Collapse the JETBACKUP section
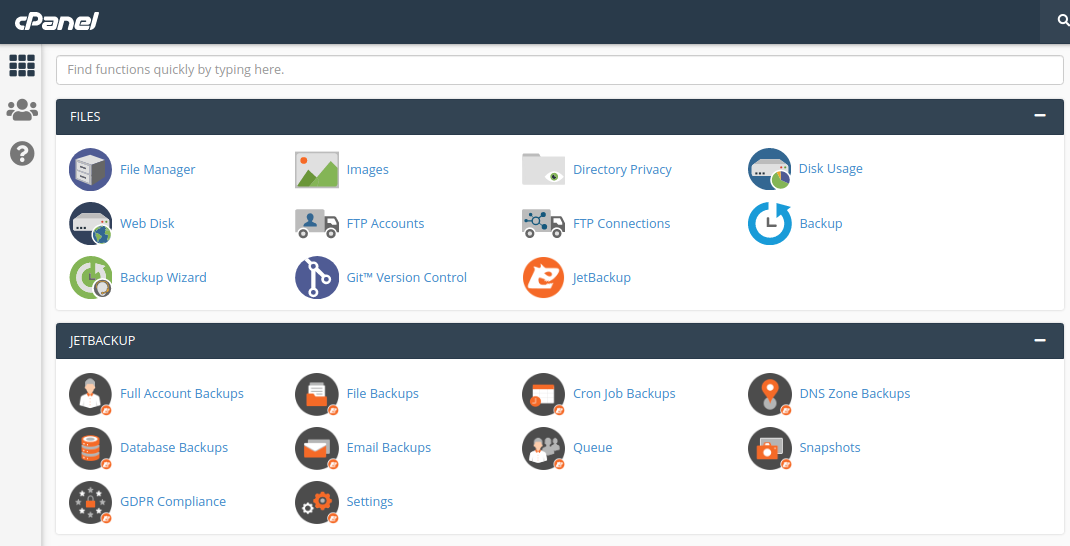 click(x=1040, y=340)
